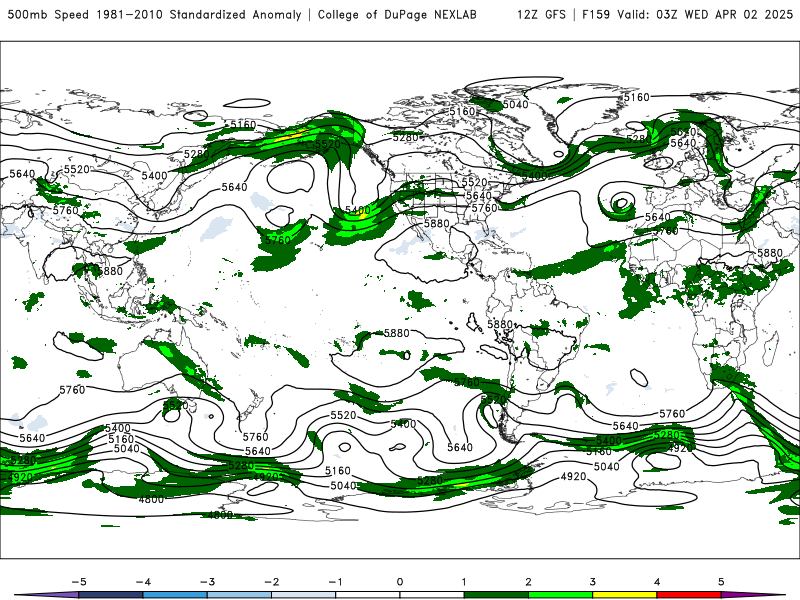Screen dimensions: 800x600
Task: Click the '5880' contour label over Mexico
Action: pos(437,223)
